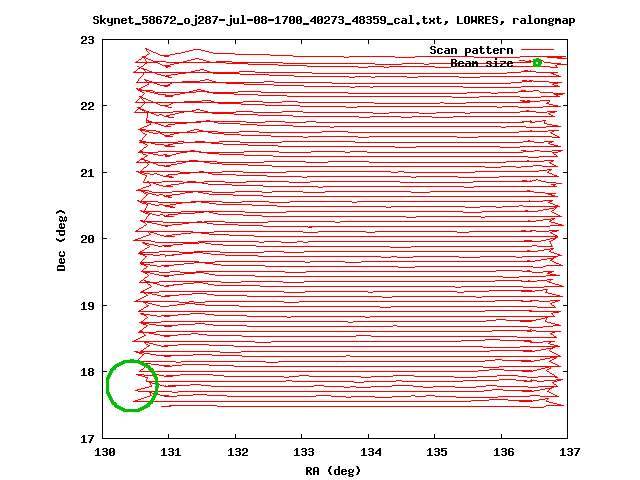The image size is (640, 480).
Task: Click the x-axis tick label 132
Action: (x=238, y=452)
